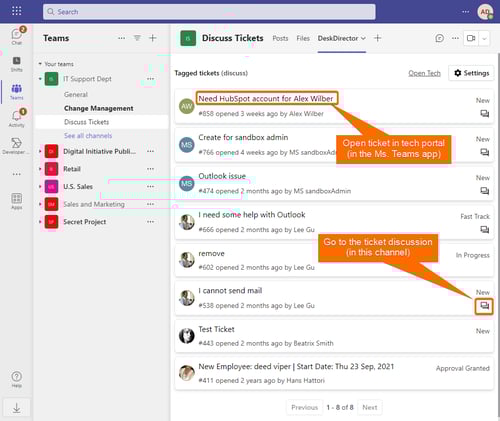500x421 pixels.
Task: Show more apps ellipsis in left rail
Action: click(x=17, y=174)
